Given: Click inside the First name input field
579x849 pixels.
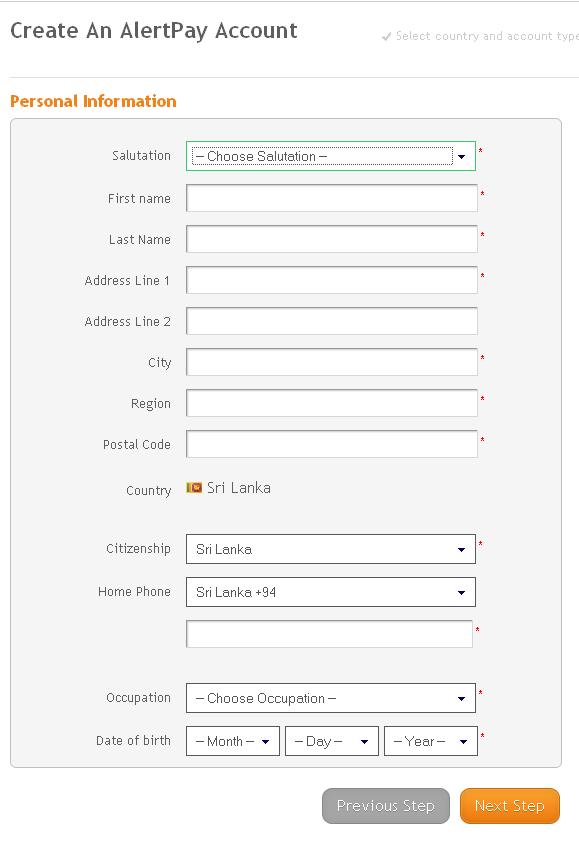Looking at the screenshot, I should coord(330,198).
